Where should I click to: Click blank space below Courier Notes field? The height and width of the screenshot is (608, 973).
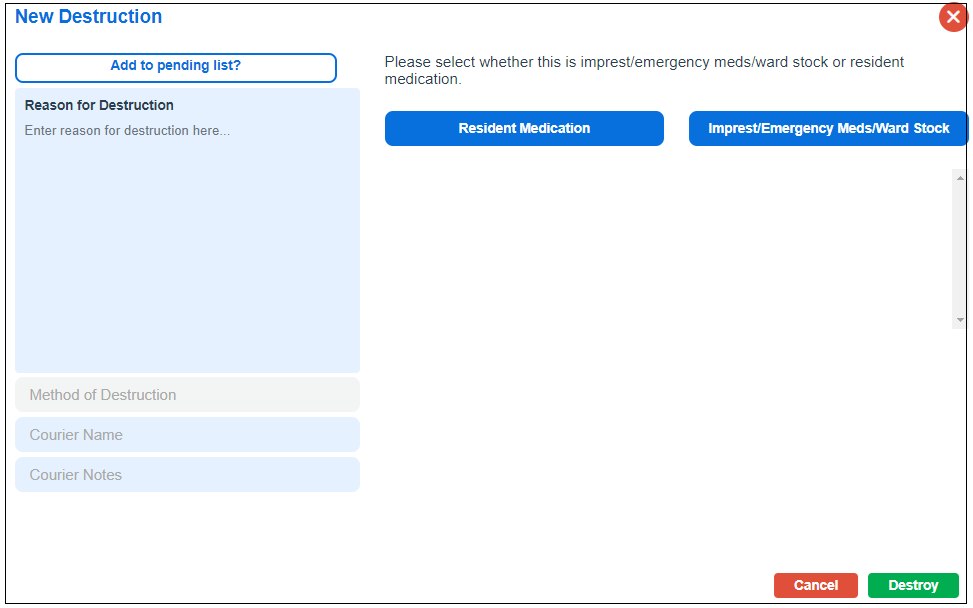click(187, 530)
